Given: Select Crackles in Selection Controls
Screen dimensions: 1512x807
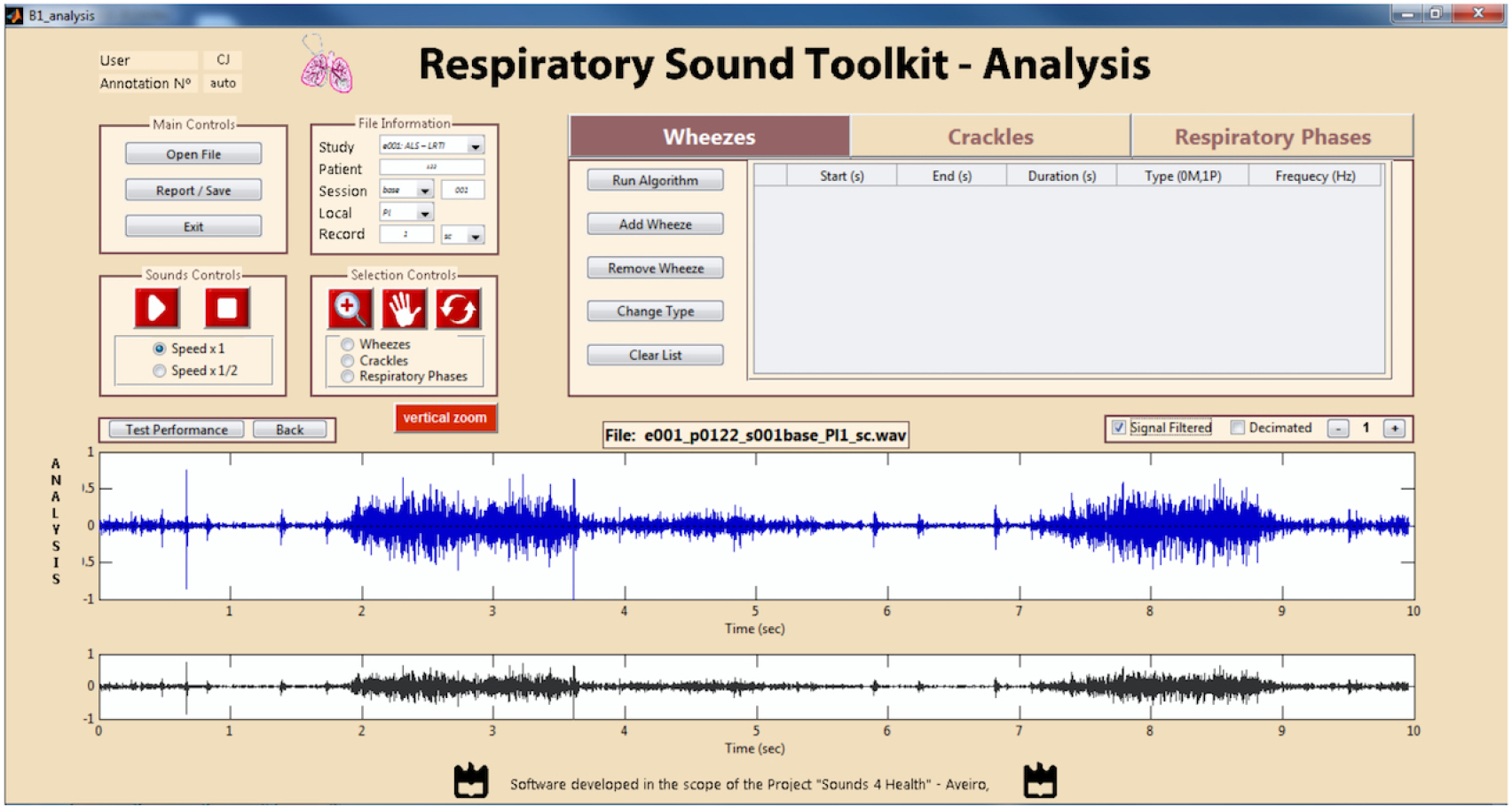Looking at the screenshot, I should 347,360.
